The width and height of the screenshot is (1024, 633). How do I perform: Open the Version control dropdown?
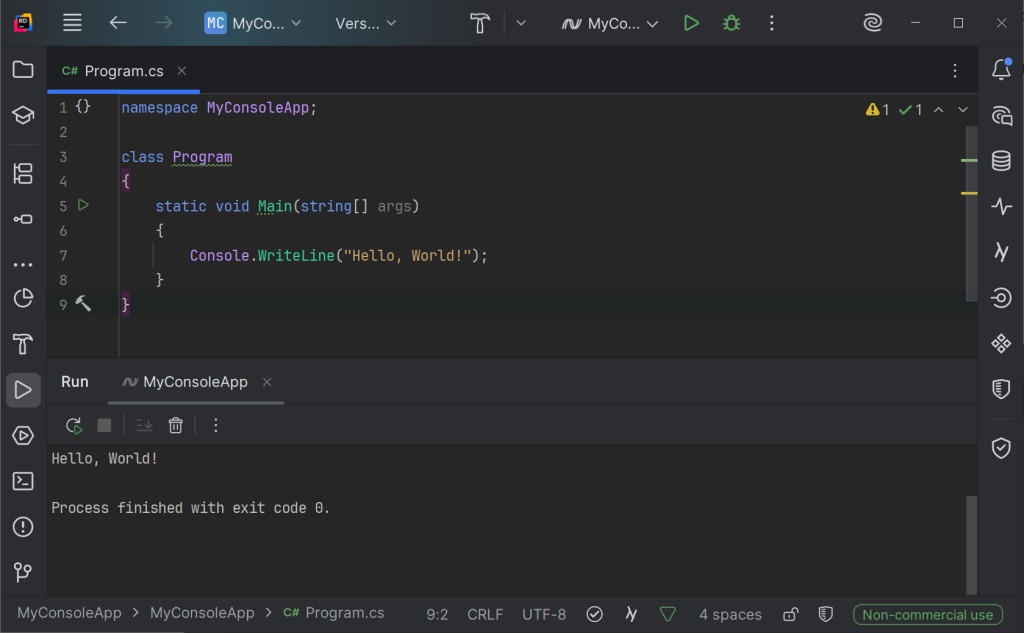coord(366,23)
